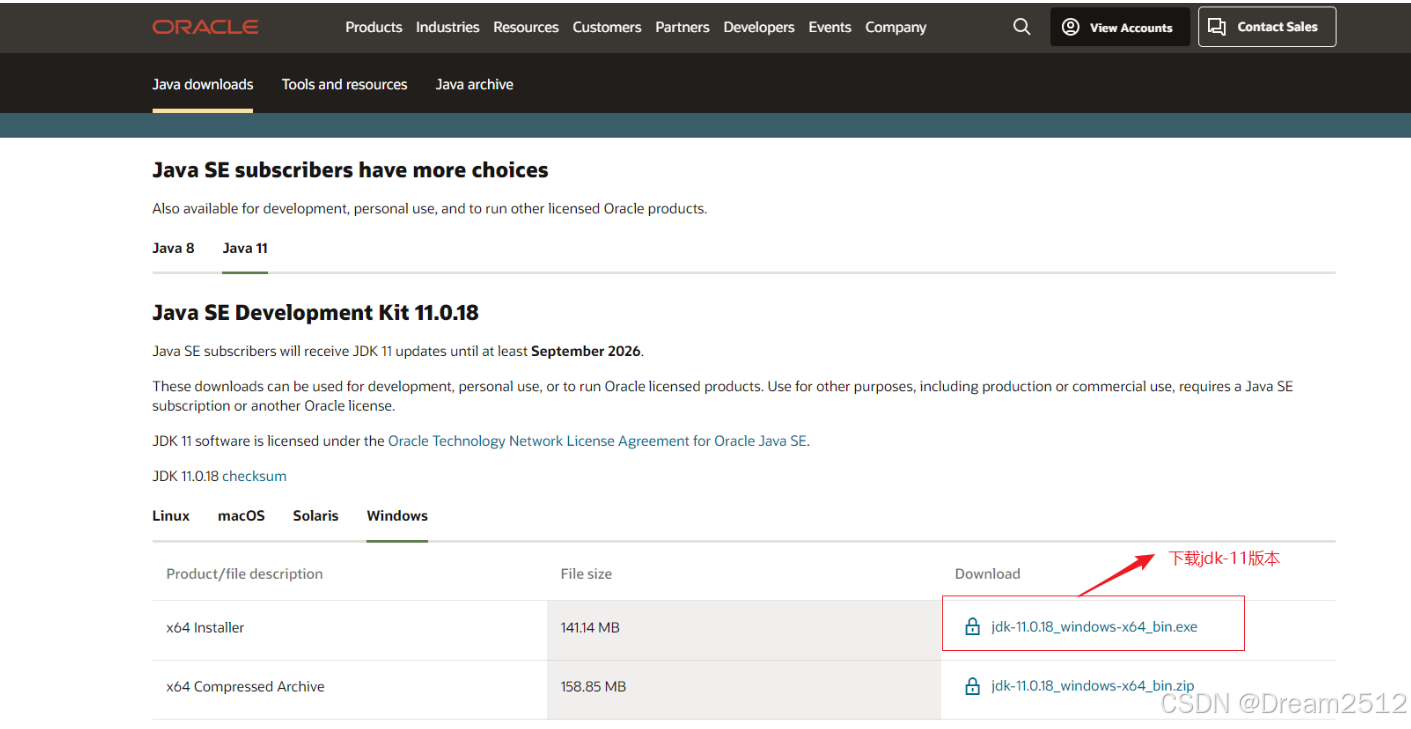
Task: Switch to the Solaris tab
Action: tap(316, 516)
